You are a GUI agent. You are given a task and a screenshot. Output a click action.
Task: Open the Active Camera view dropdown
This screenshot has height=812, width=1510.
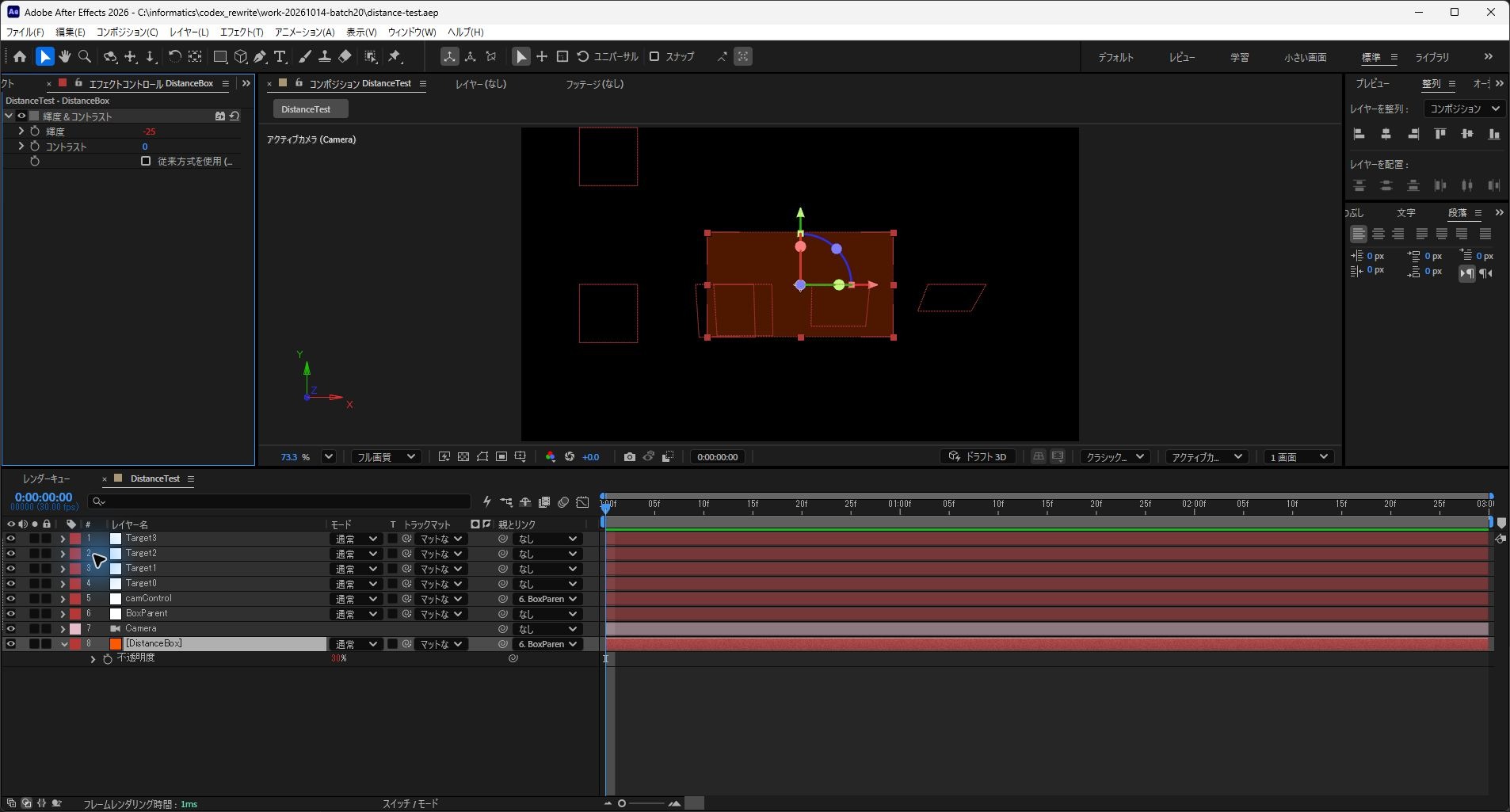coord(1207,457)
